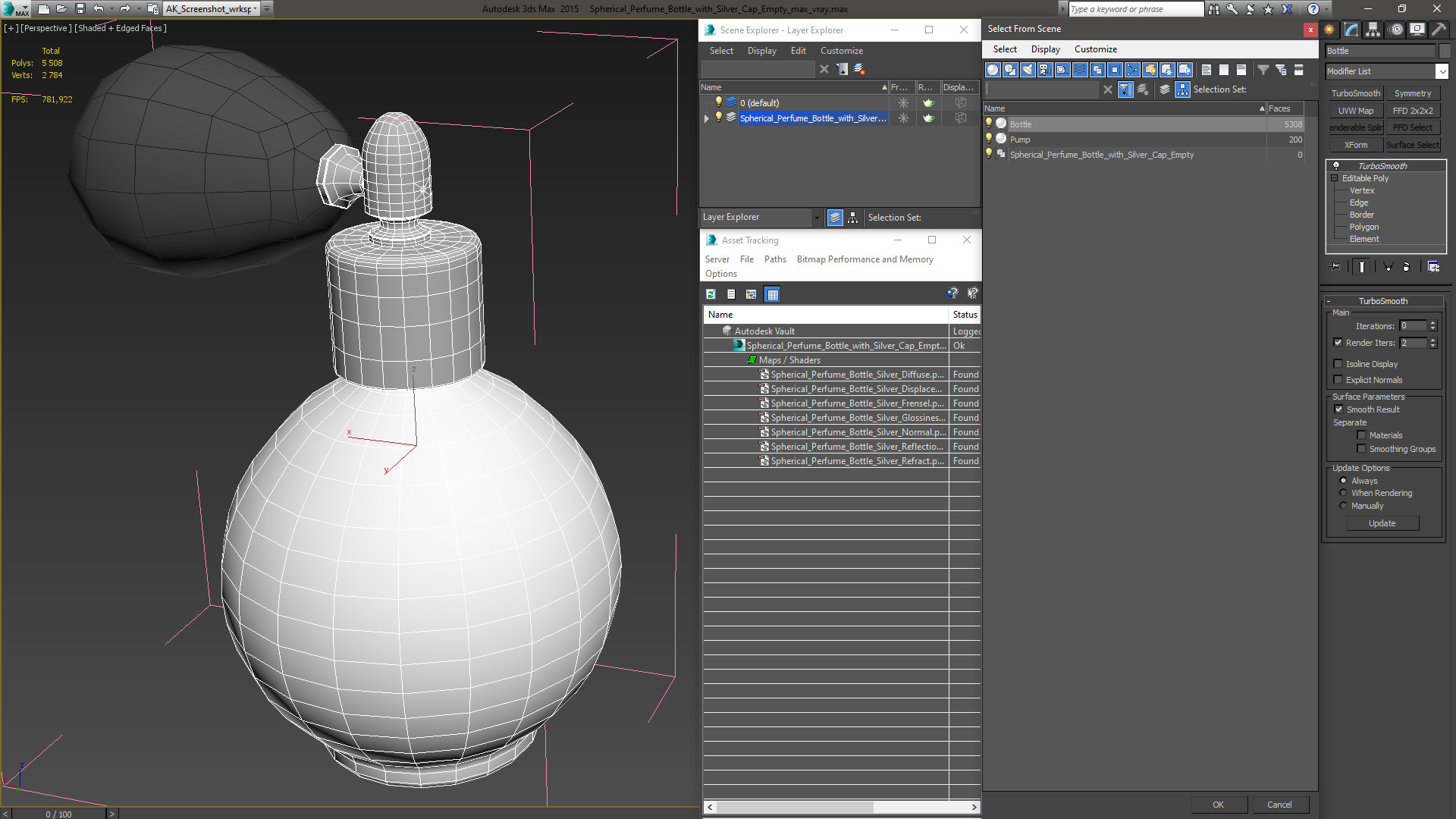Viewport: 1456px width, 819px height.
Task: Click Configure Modifier Sets icon
Action: 1433,267
